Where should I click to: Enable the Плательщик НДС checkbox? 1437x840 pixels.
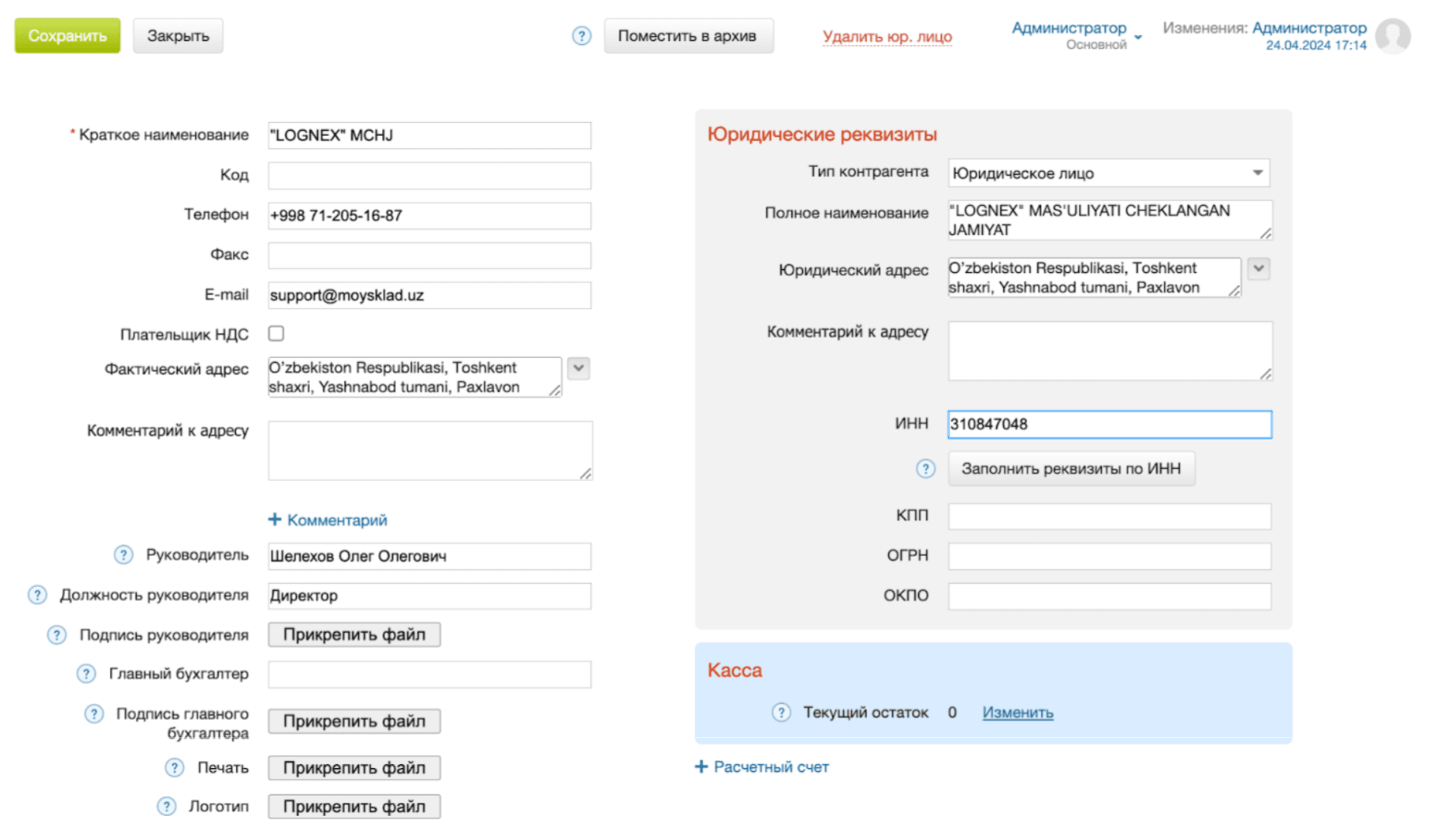276,333
